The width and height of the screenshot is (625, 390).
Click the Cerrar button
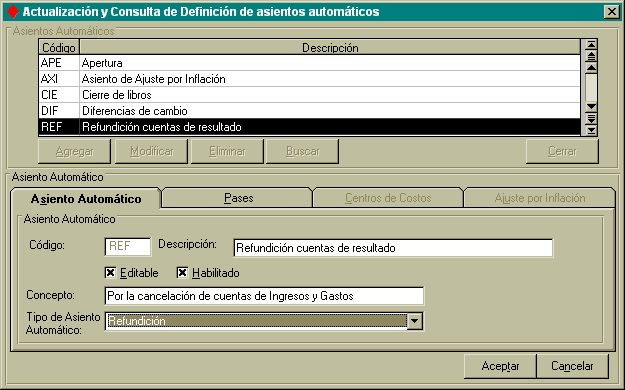[x=562, y=152]
